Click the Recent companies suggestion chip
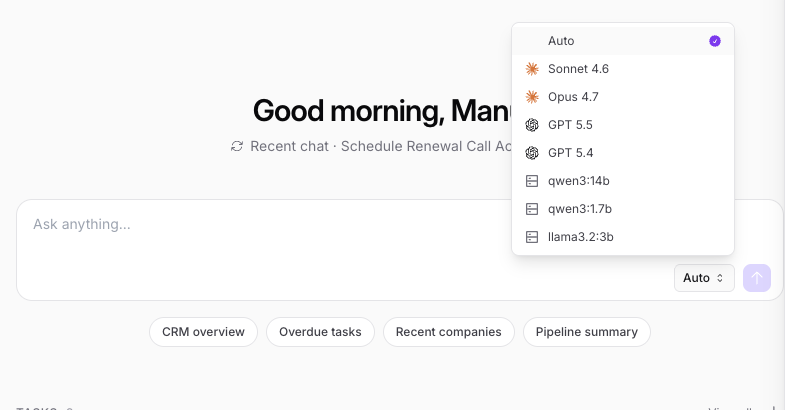This screenshot has width=800, height=410. click(448, 332)
